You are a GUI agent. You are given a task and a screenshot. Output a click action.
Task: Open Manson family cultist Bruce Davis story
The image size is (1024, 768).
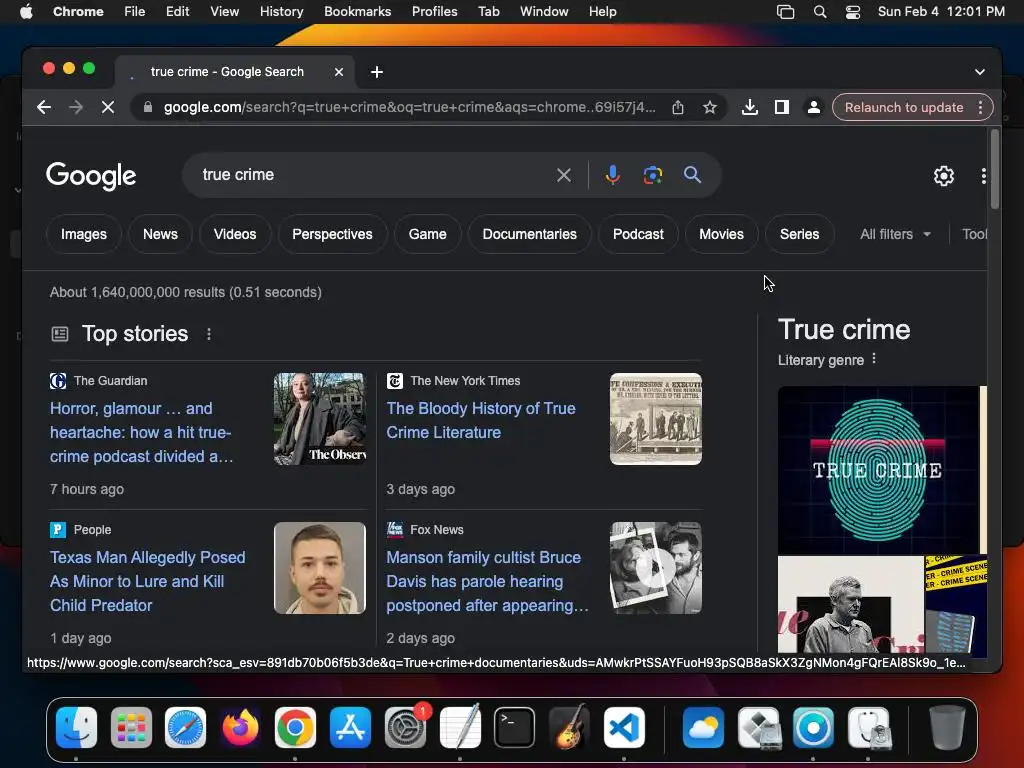(x=487, y=581)
